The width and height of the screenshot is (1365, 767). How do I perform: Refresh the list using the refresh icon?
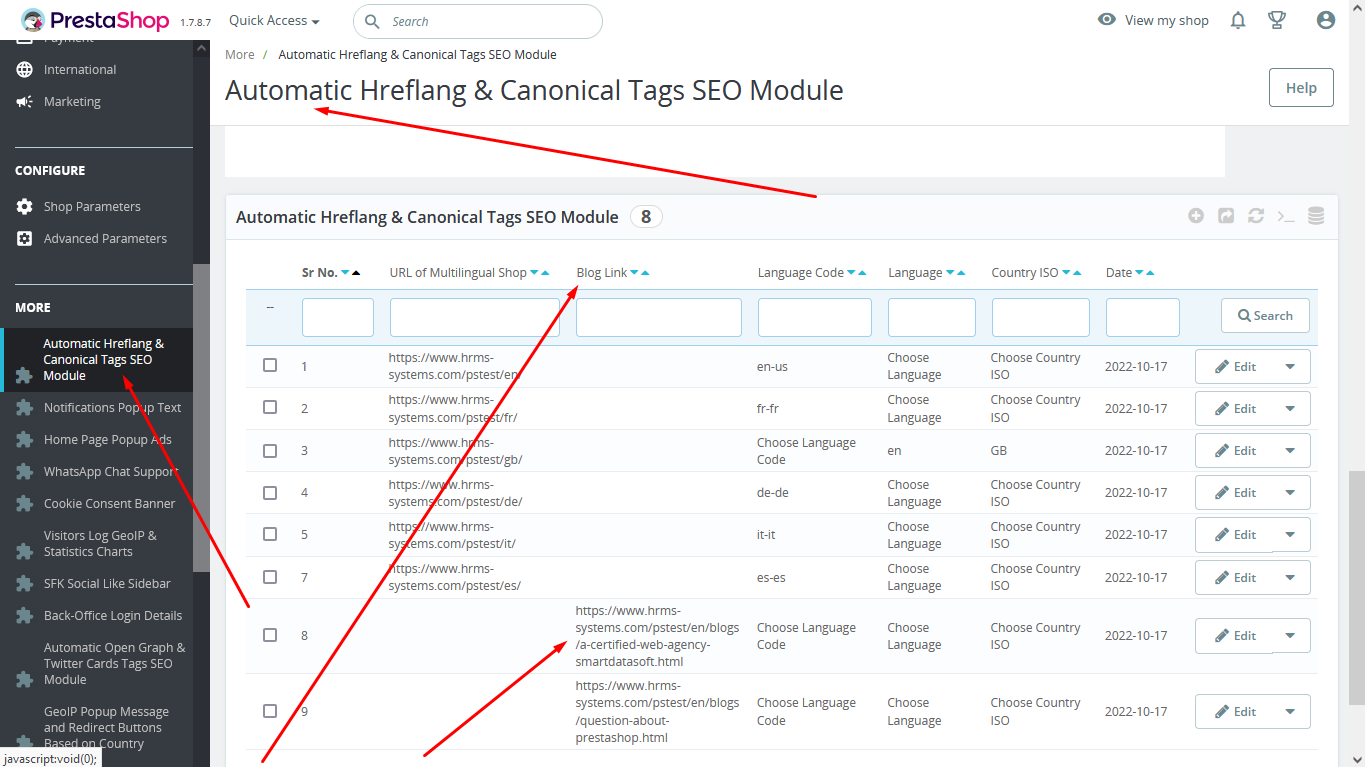coord(1256,216)
